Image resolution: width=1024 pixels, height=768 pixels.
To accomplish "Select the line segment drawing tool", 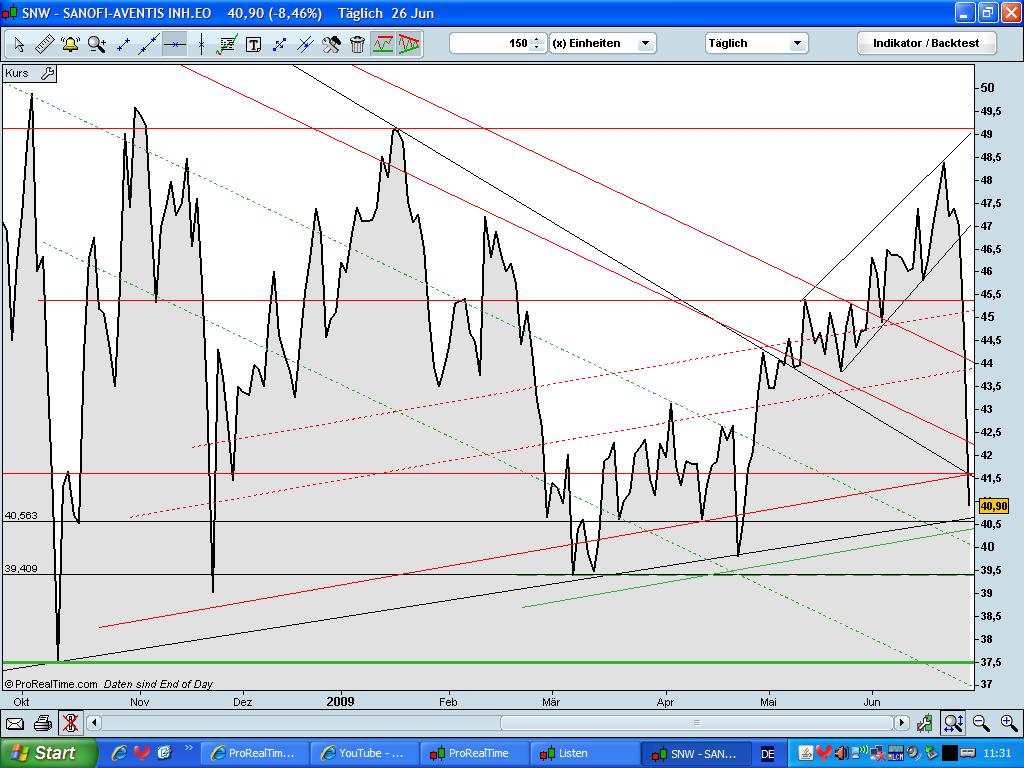I will click(x=123, y=44).
